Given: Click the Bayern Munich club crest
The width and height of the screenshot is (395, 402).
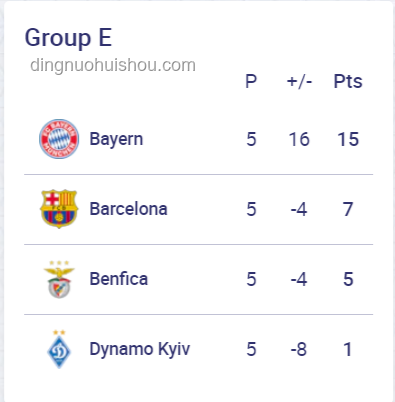Looking at the screenshot, I should pos(59,139).
